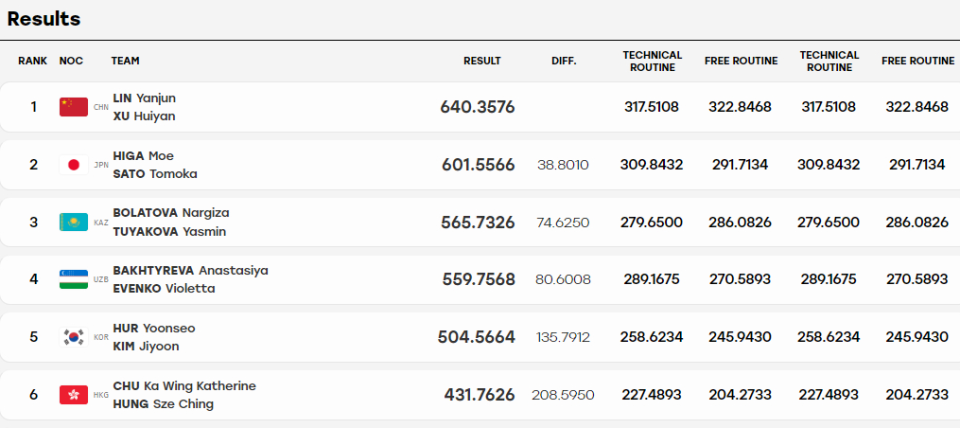Open athlete BOLATOVA Nargiza's name
Viewport: 960px width, 428px height.
click(x=171, y=213)
